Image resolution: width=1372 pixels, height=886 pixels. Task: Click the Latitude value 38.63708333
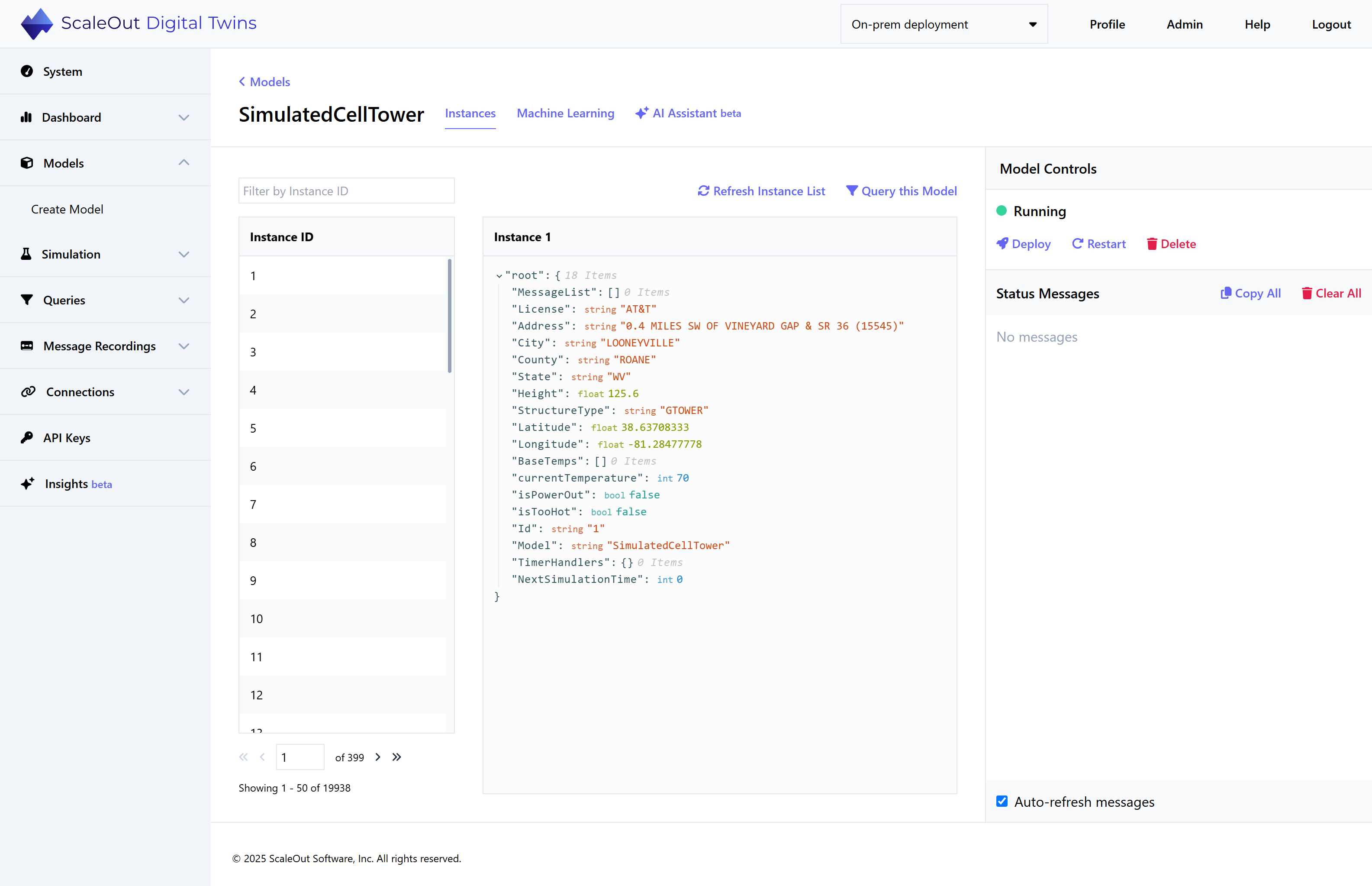coord(654,427)
